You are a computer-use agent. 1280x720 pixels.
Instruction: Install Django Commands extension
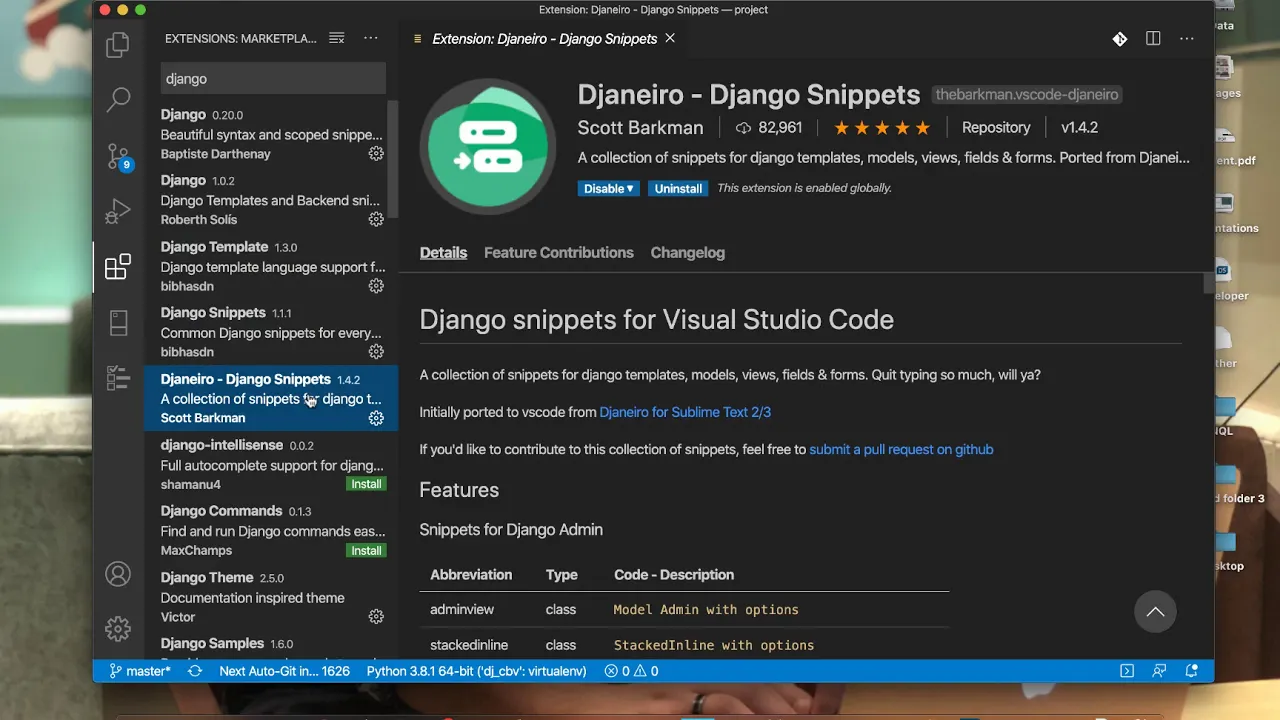(366, 550)
